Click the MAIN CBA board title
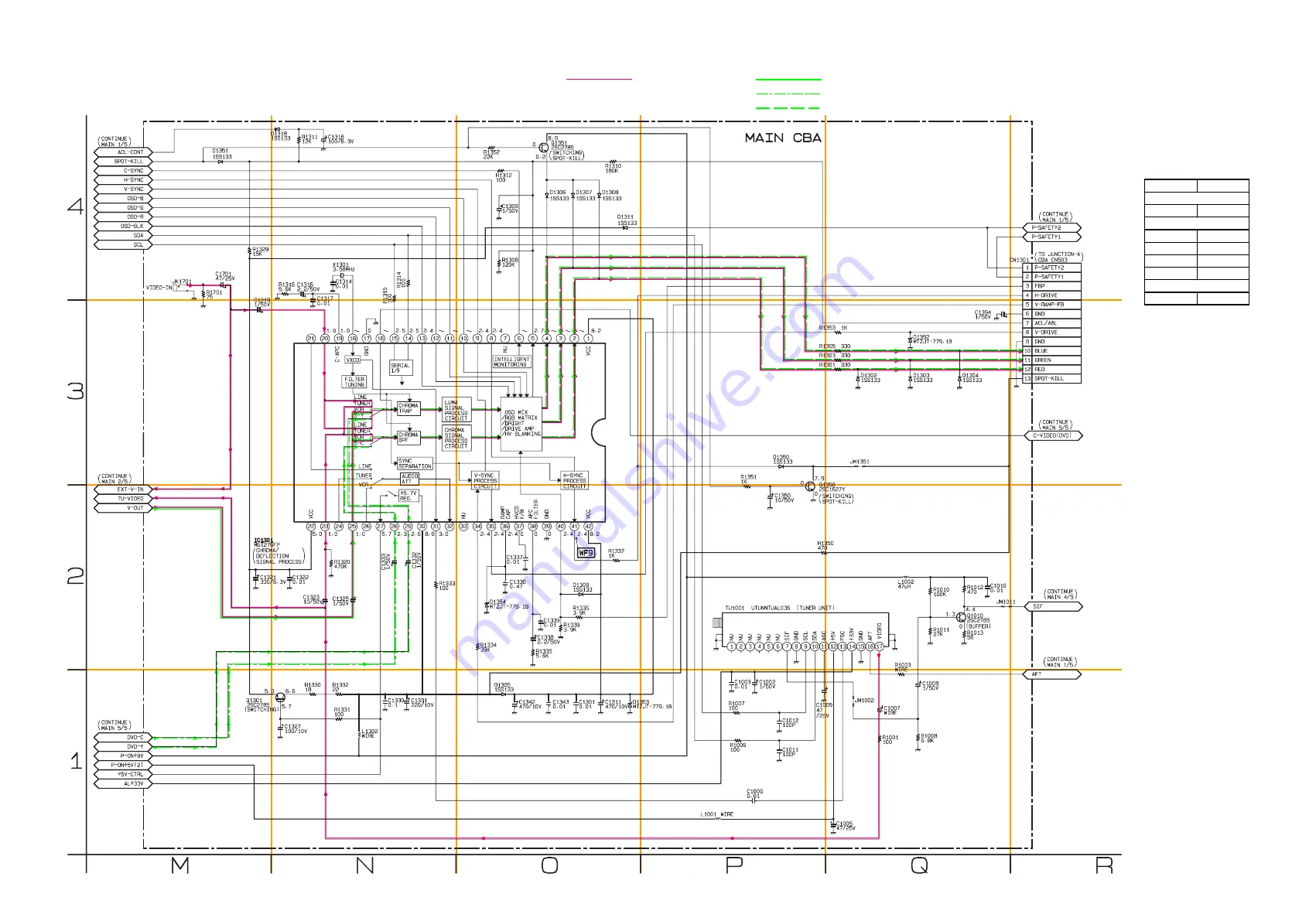The image size is (1316, 921). 783,138
